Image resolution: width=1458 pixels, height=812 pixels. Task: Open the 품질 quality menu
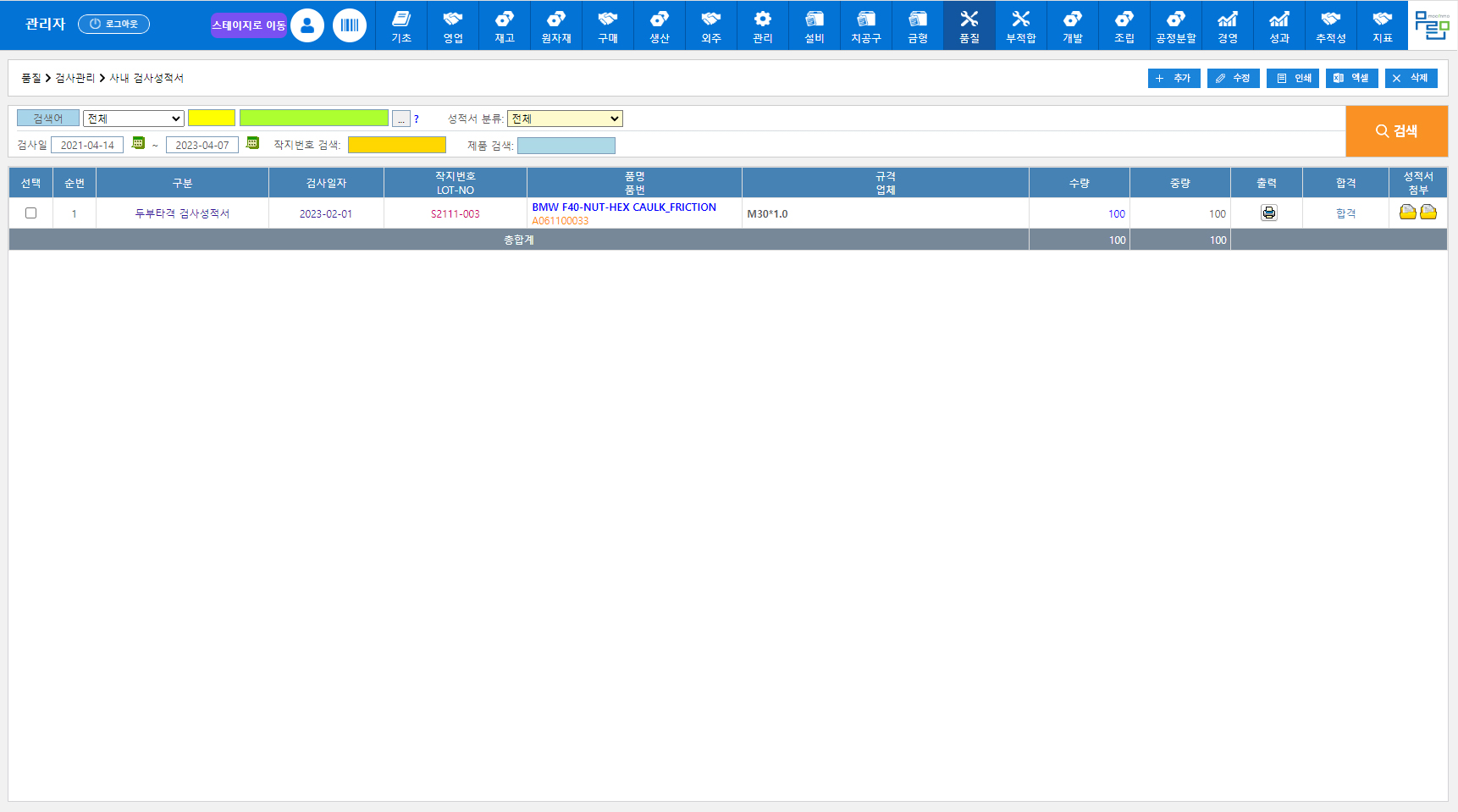[969, 26]
